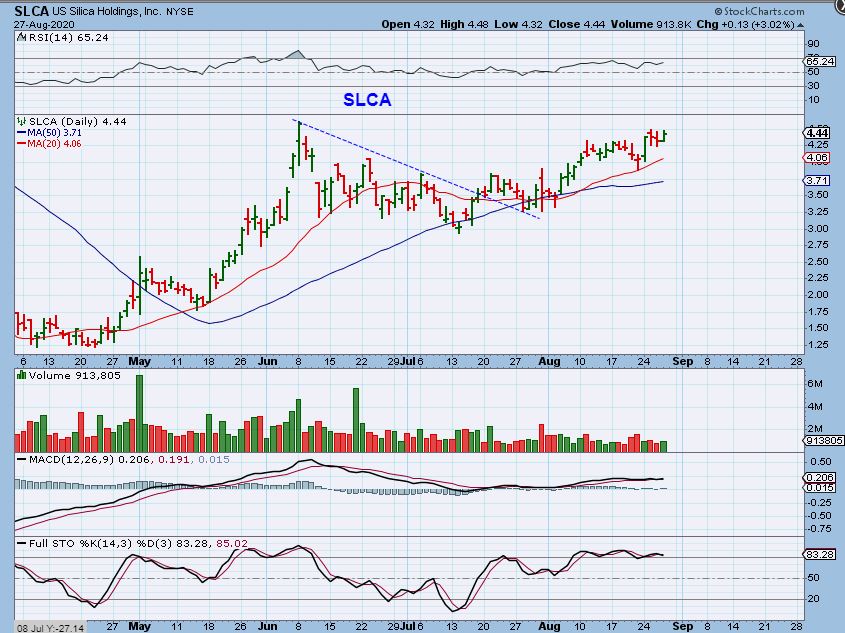
Task: Click the 1.25 label on the price axis
Action: click(x=818, y=345)
